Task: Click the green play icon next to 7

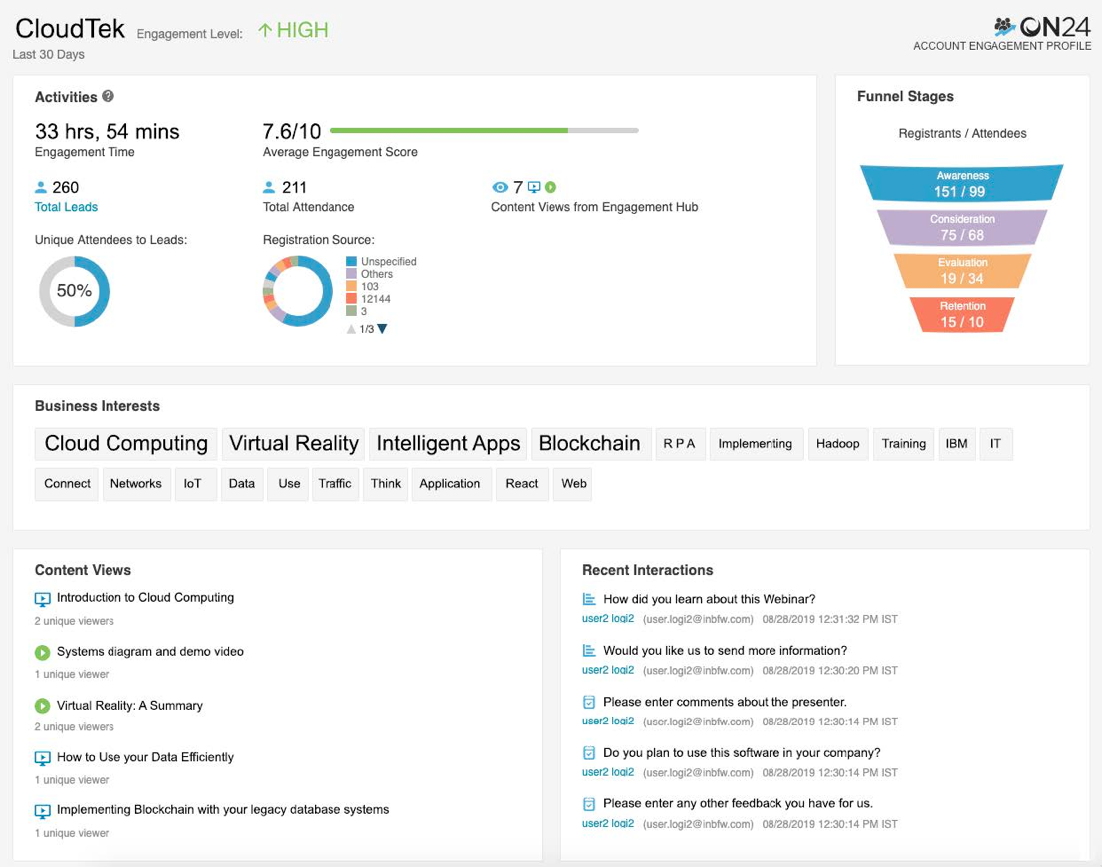Action: (x=550, y=187)
